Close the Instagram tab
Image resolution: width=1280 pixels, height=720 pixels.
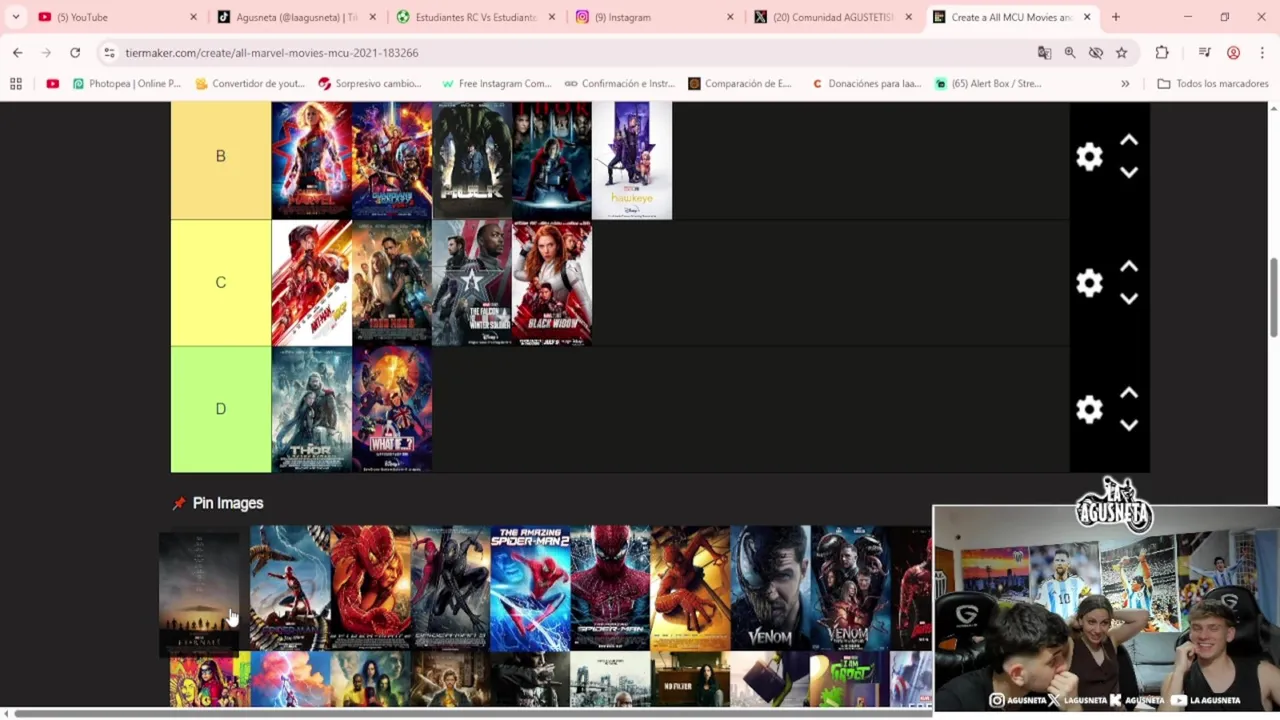[x=730, y=17]
